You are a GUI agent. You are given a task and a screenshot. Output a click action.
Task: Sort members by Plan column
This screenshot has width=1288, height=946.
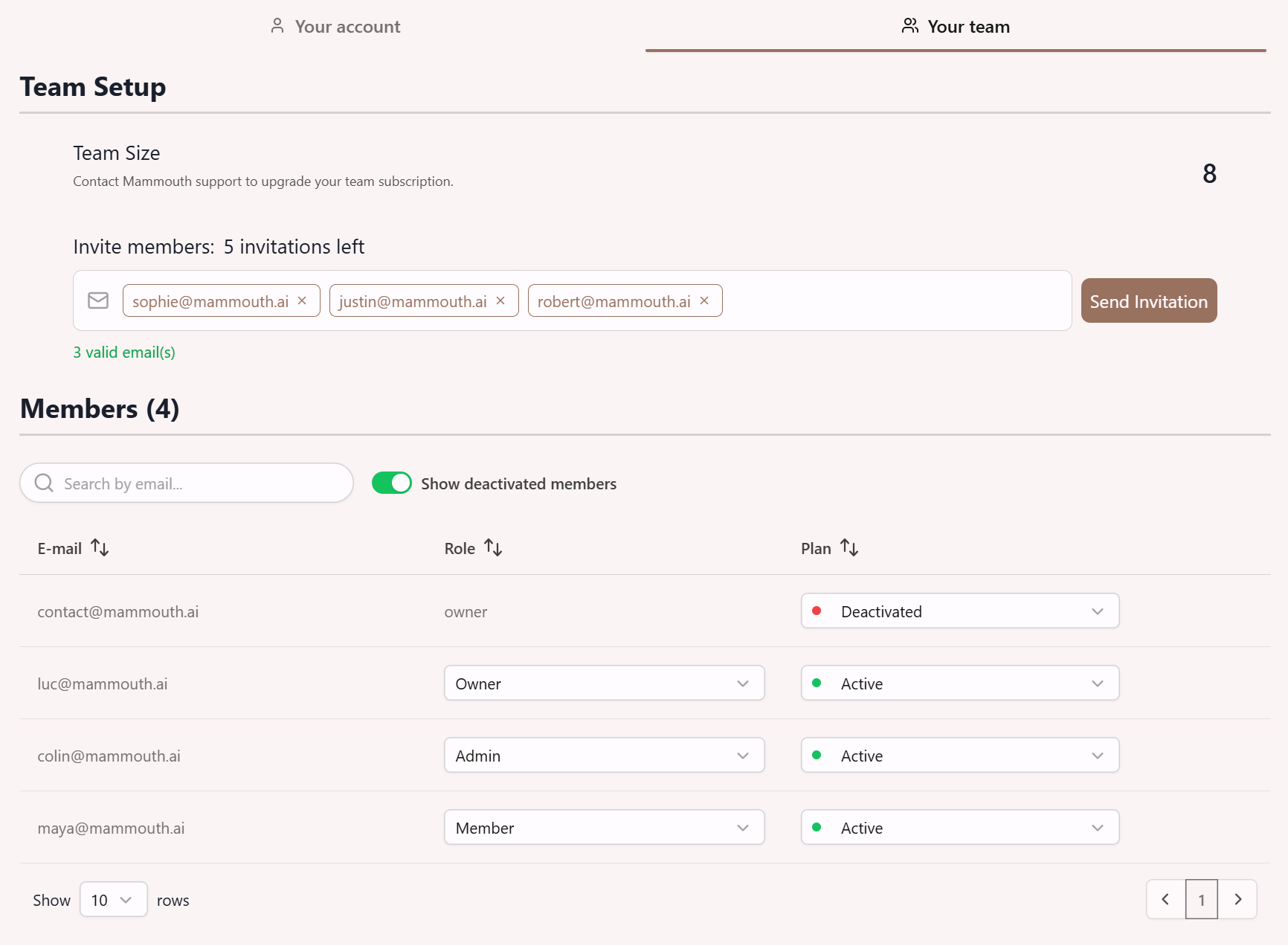(849, 548)
